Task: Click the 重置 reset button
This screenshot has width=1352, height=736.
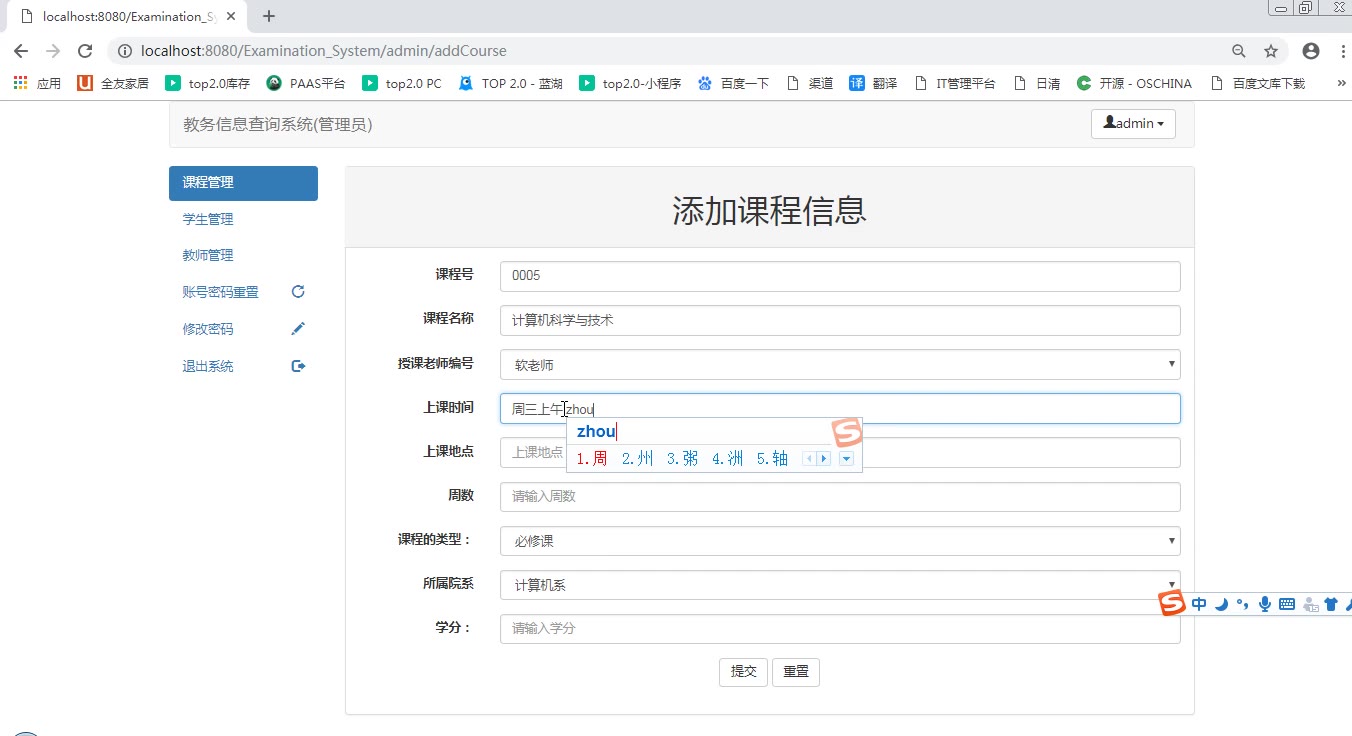Action: coord(796,672)
